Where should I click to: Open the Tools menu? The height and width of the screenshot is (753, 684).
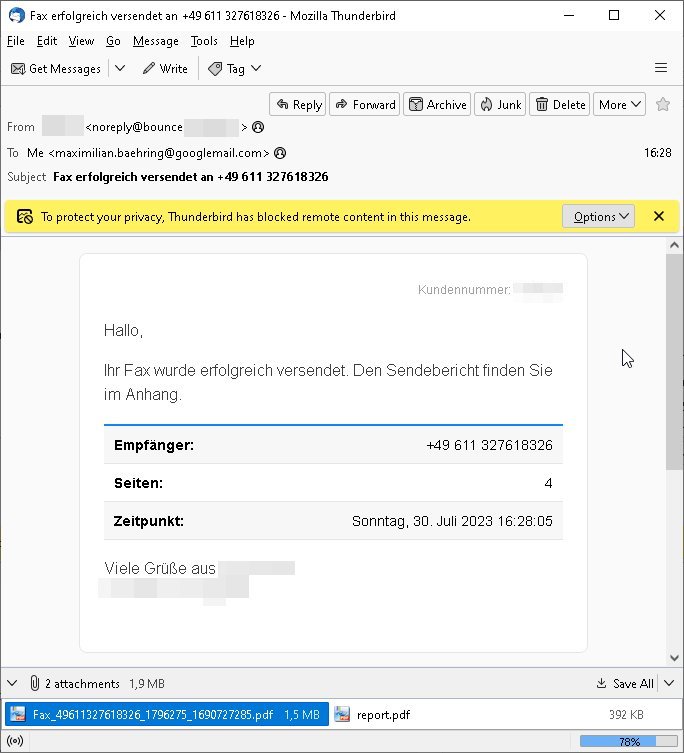pos(204,41)
